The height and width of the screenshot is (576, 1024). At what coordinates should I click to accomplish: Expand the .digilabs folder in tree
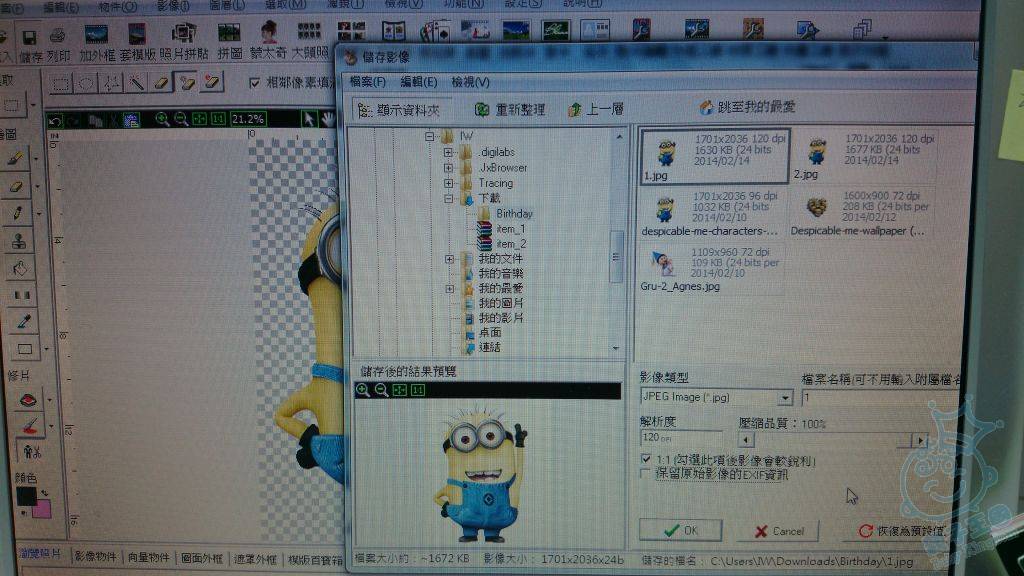pos(448,153)
